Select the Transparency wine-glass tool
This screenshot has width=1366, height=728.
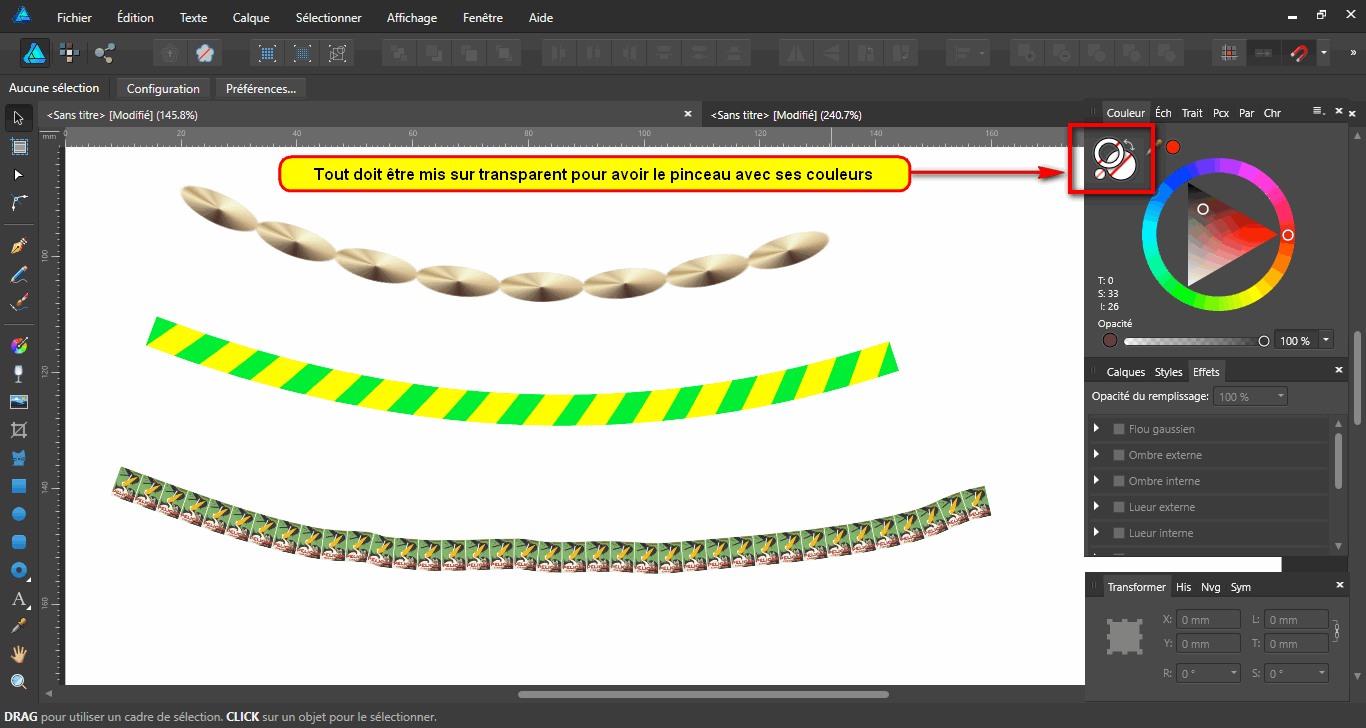click(x=18, y=374)
